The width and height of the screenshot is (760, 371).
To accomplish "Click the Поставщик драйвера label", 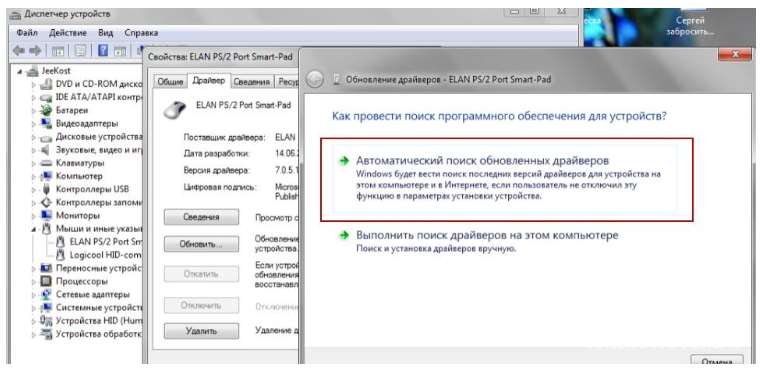I will (x=224, y=137).
